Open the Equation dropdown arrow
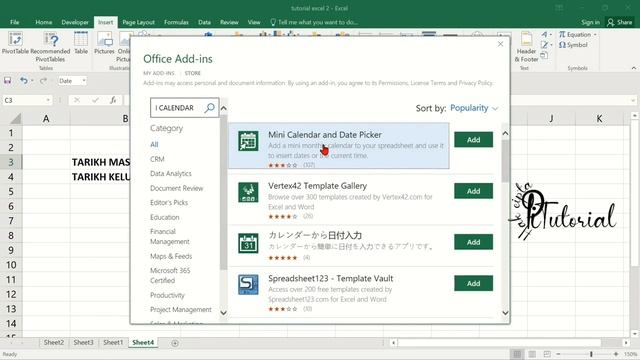Screen dimensions: 640x360 595,35
